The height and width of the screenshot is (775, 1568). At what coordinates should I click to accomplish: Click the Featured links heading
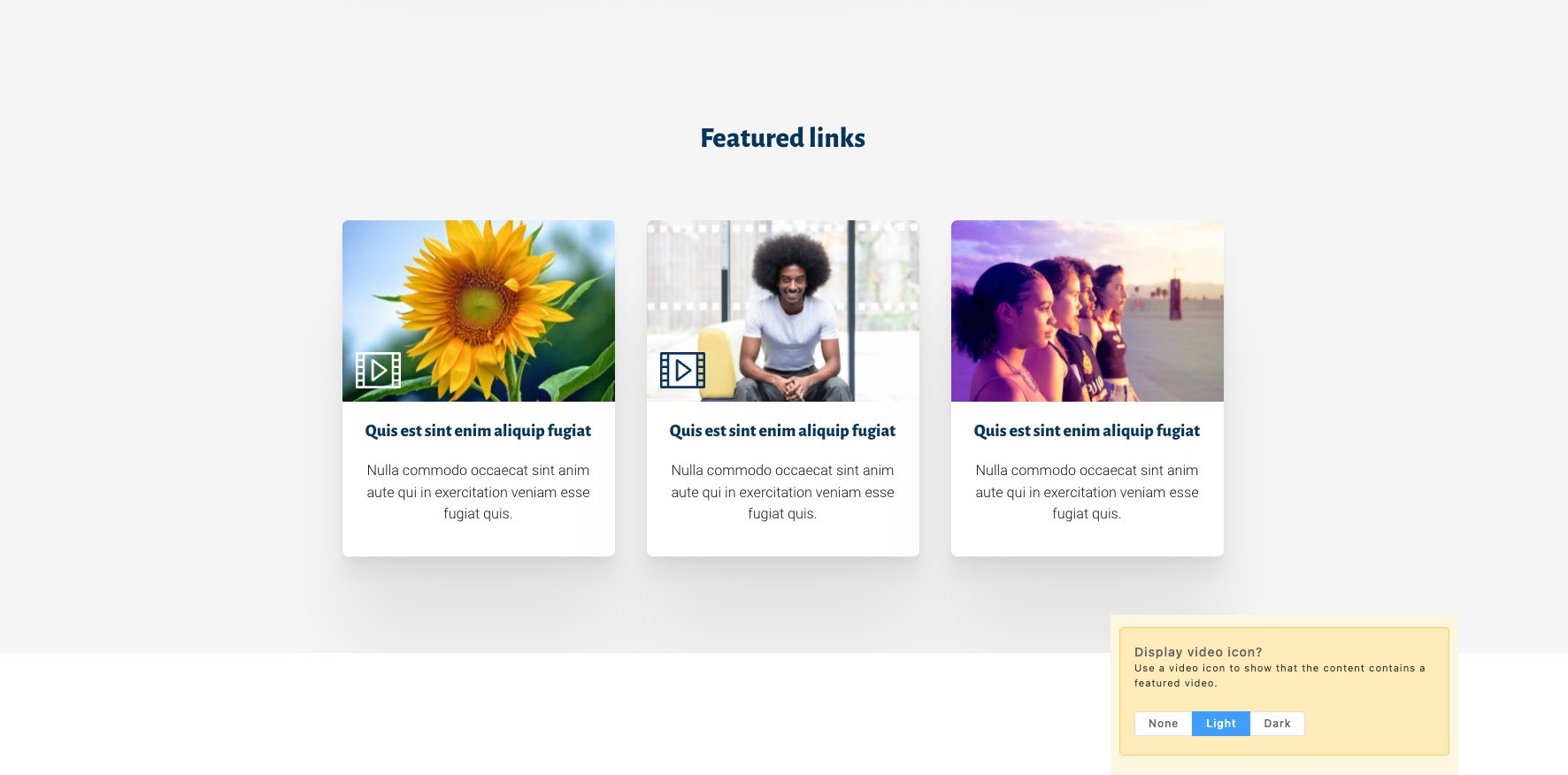pos(782,138)
